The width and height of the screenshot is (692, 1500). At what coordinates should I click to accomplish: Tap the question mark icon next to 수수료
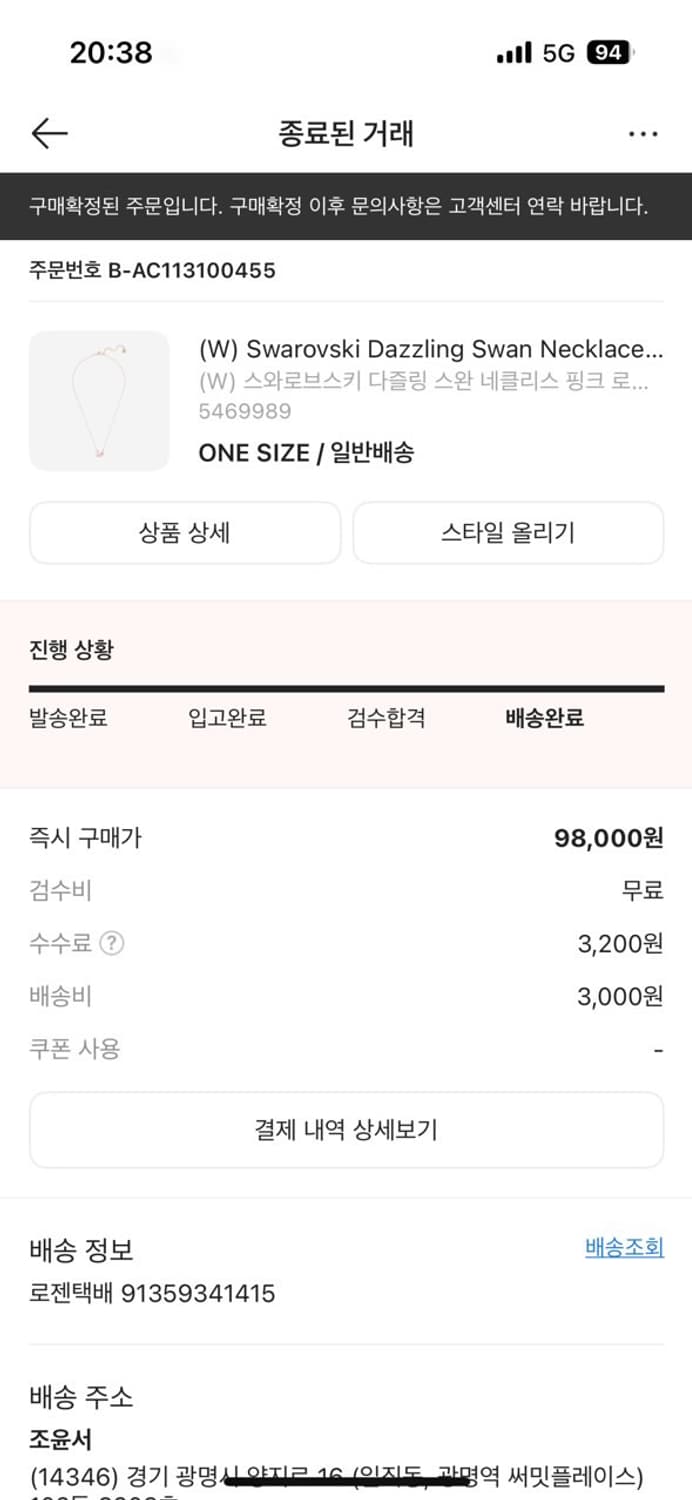tap(113, 943)
